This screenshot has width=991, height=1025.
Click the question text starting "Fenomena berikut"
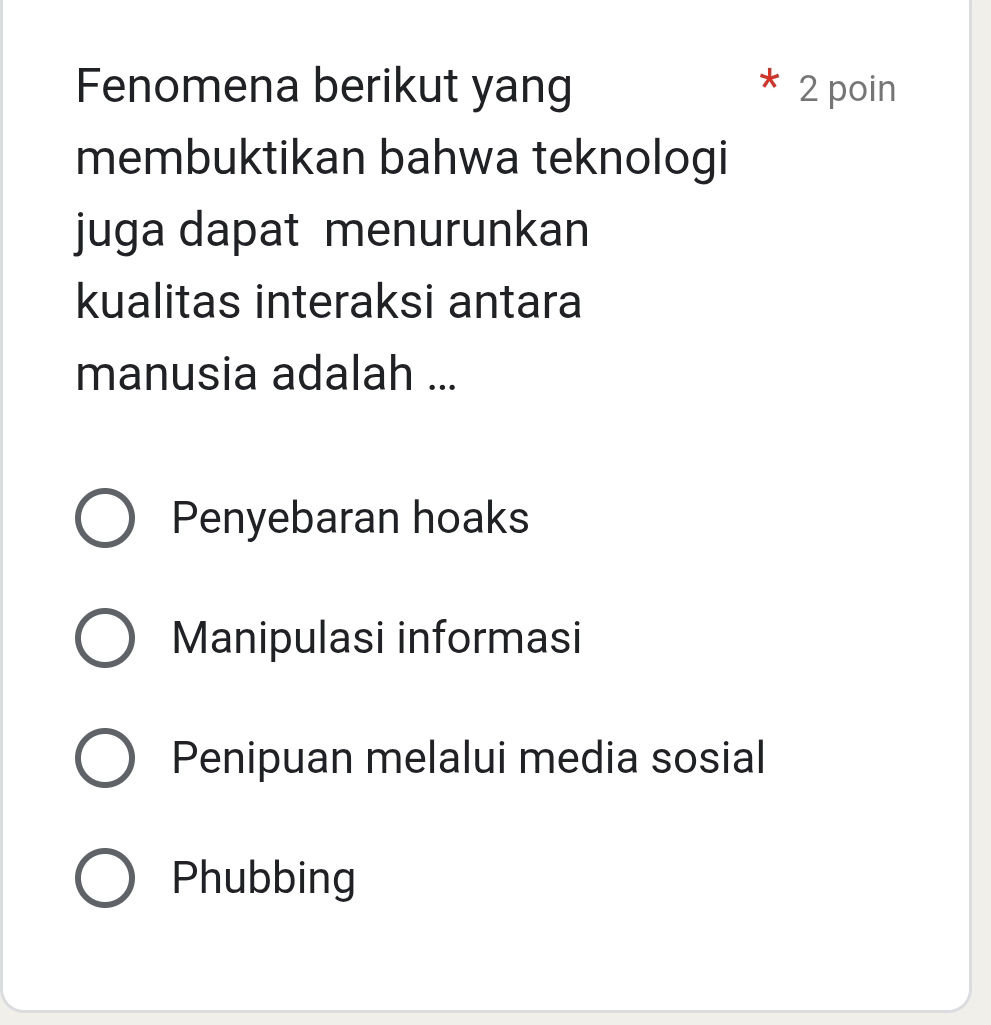(x=322, y=87)
